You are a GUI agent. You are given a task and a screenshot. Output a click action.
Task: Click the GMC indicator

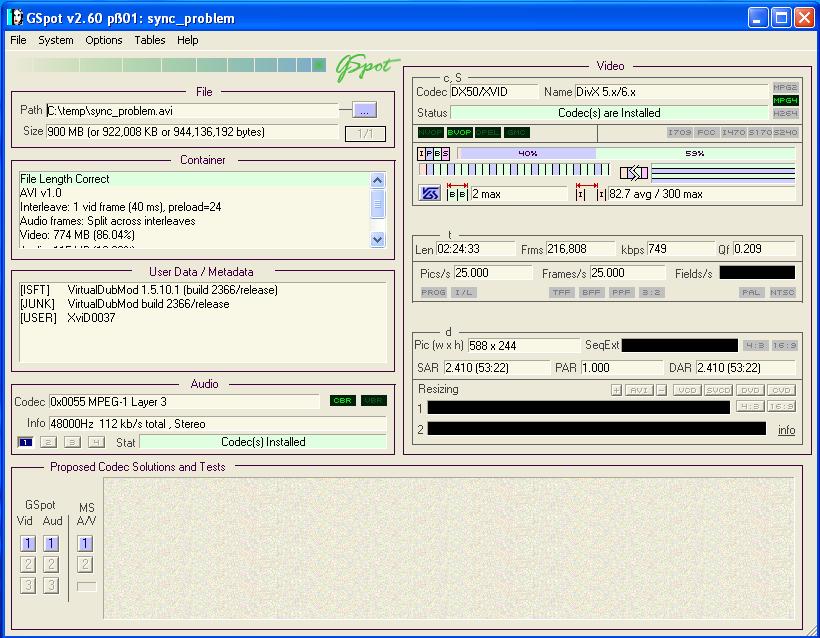point(517,132)
